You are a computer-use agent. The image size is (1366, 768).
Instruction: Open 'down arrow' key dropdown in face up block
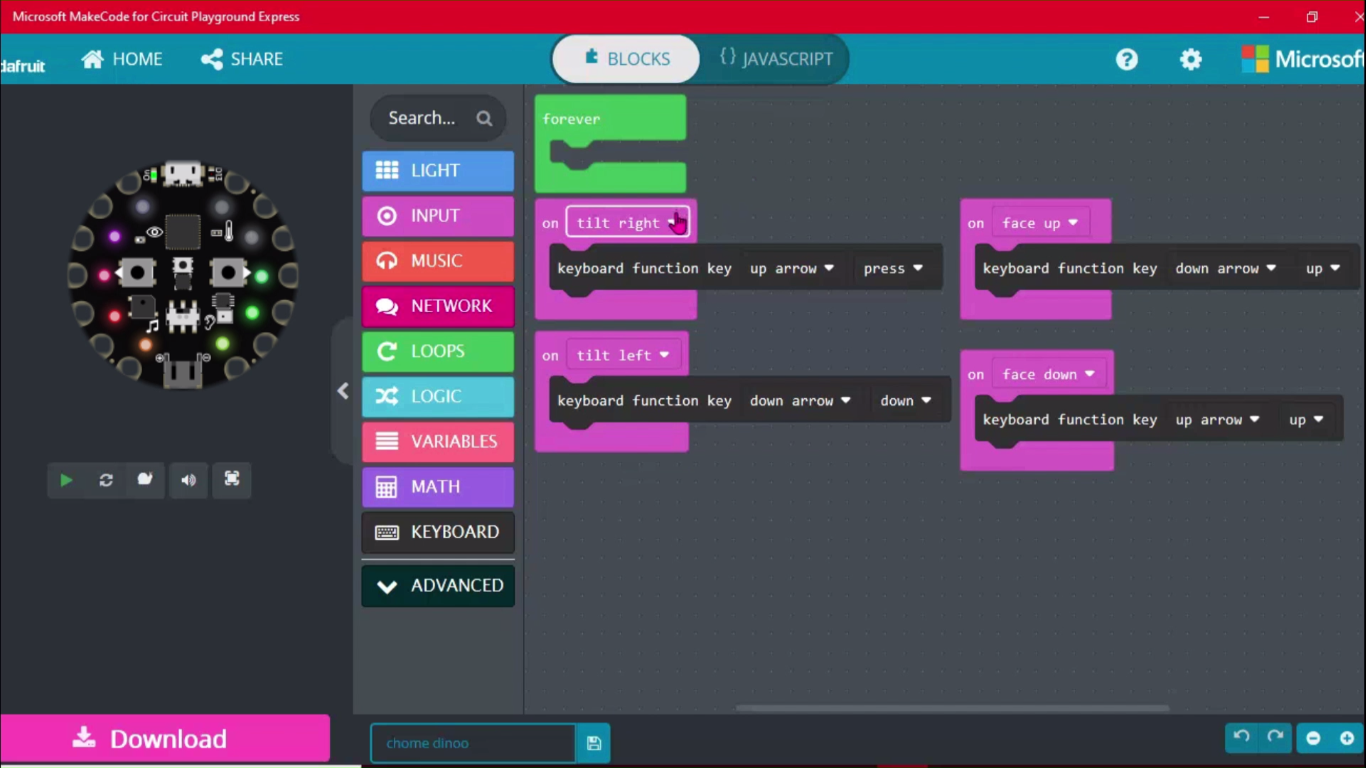tap(1225, 268)
